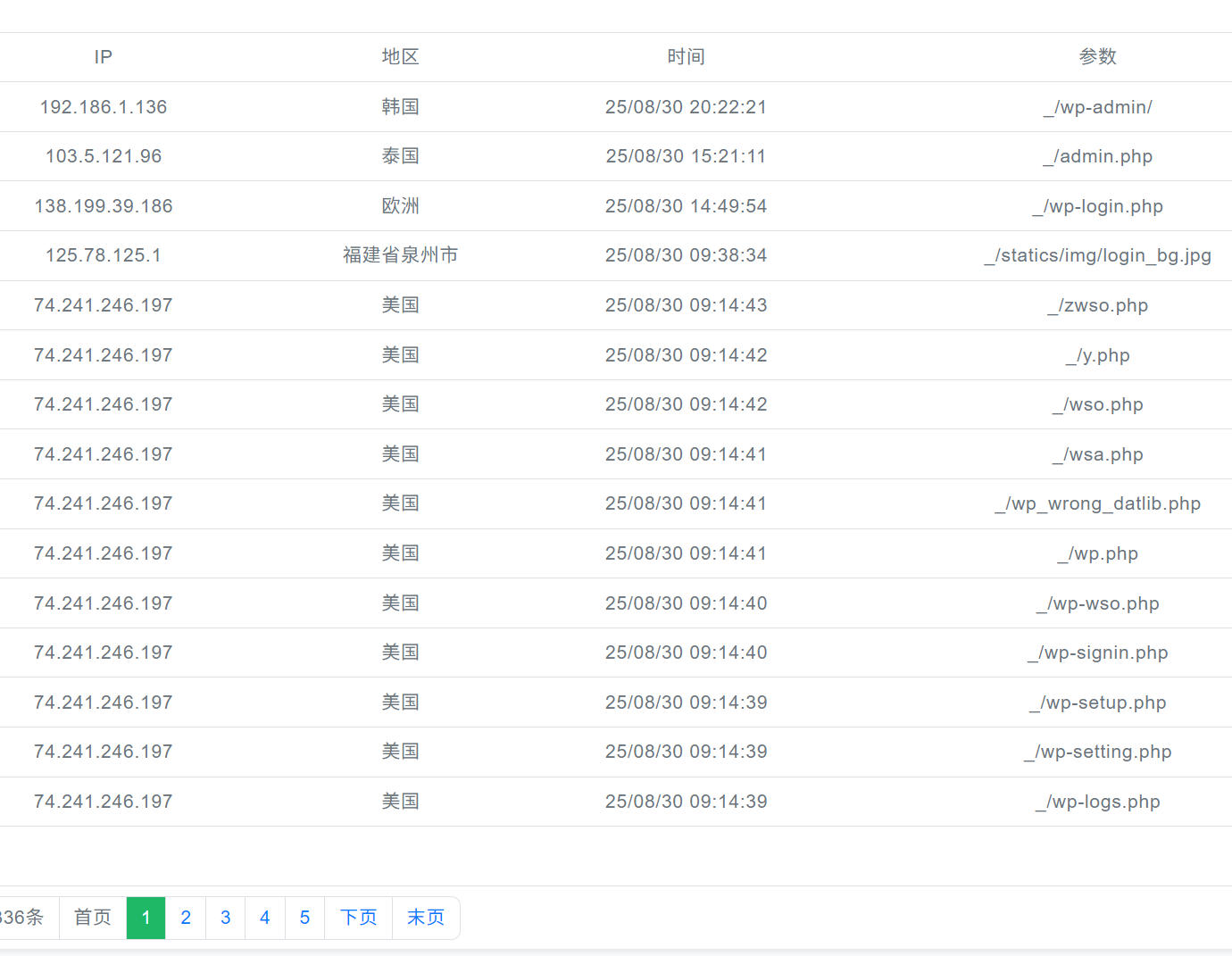The height and width of the screenshot is (956, 1232).
Task: Click the 时间 column header
Action: (x=686, y=56)
